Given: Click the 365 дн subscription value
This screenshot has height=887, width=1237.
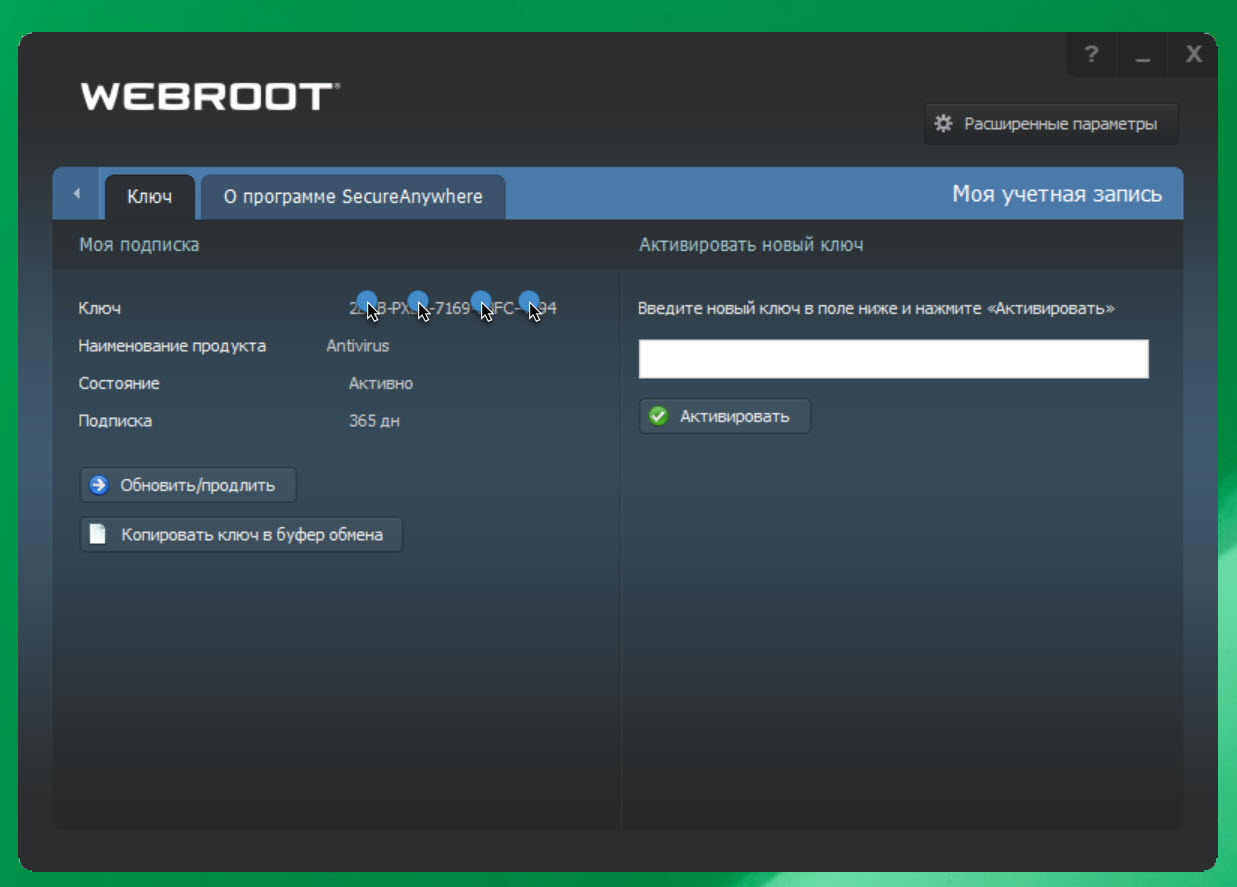Looking at the screenshot, I should [x=374, y=421].
